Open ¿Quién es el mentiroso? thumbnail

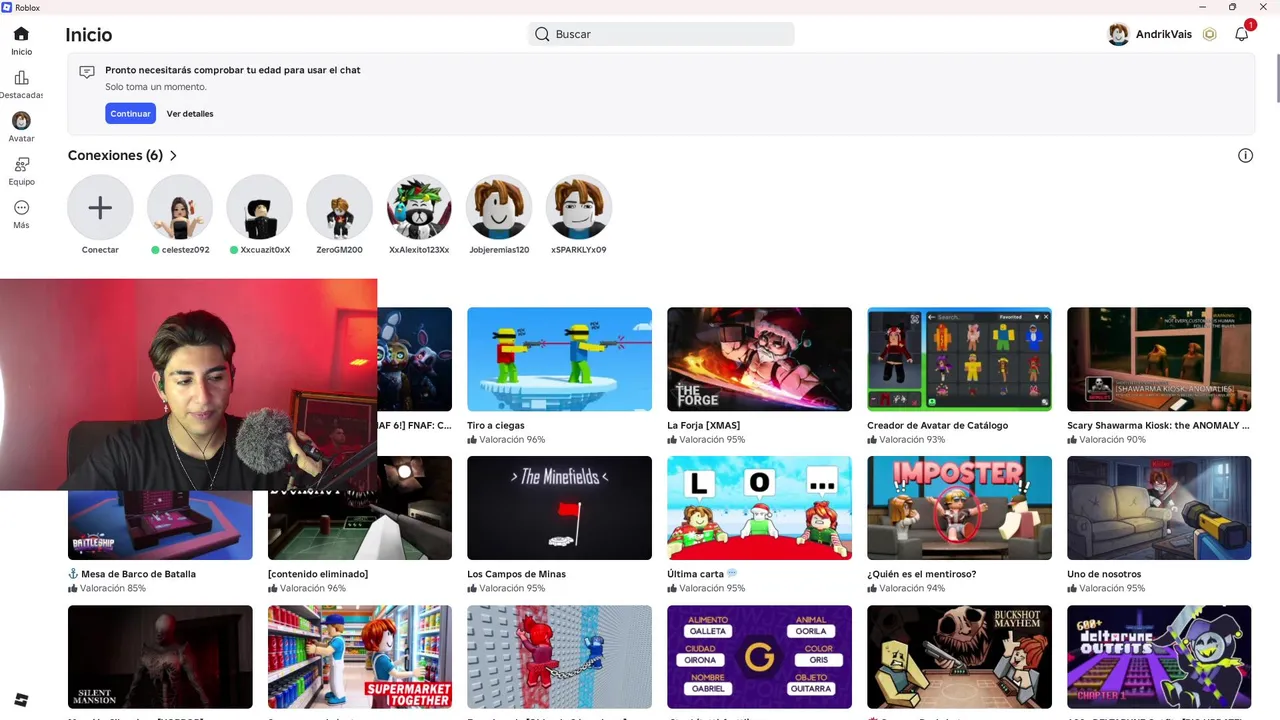tap(959, 508)
